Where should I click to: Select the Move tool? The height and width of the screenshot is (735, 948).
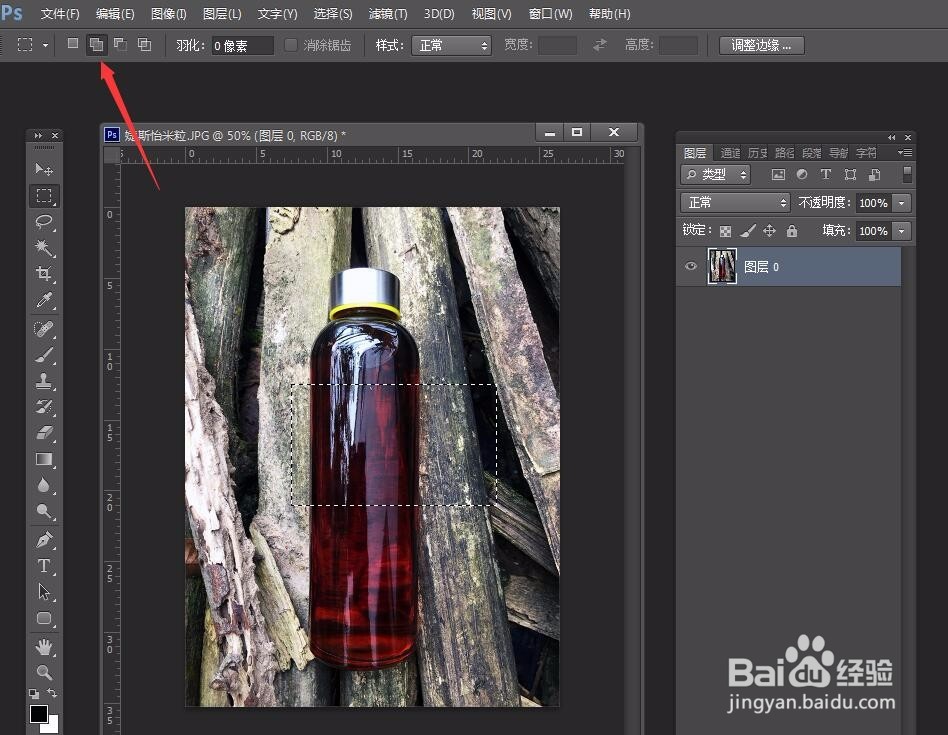click(44, 169)
